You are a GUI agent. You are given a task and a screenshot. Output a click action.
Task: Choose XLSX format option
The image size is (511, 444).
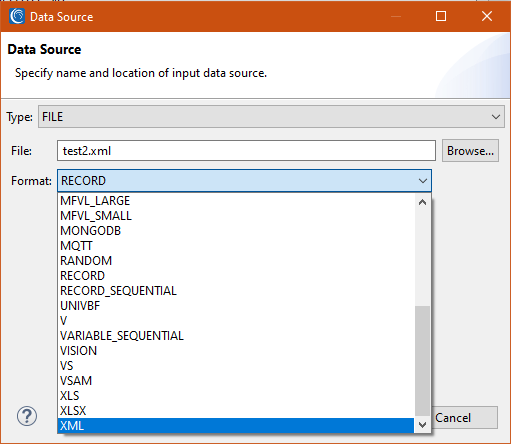point(236,411)
